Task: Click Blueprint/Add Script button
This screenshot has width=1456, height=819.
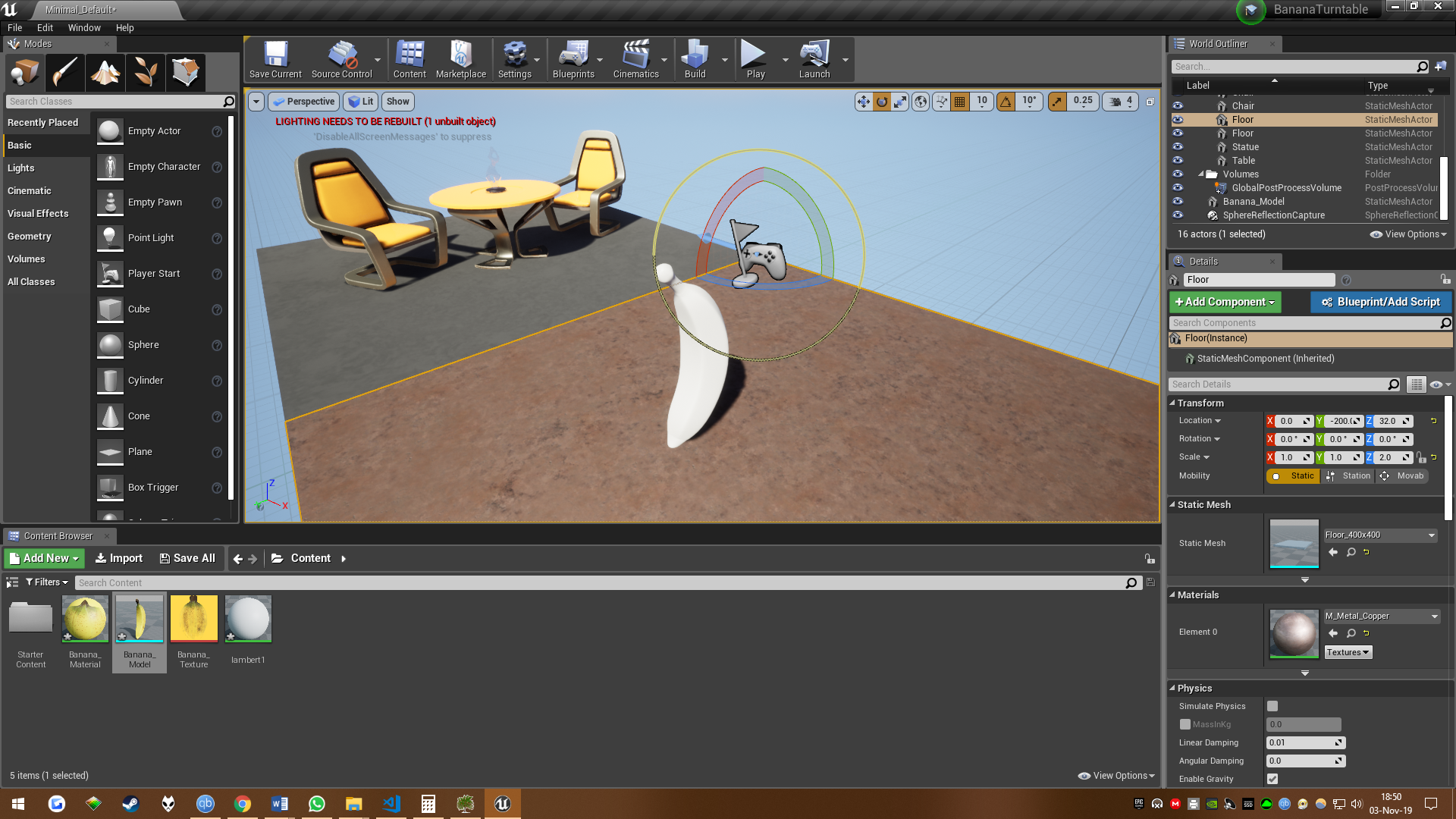Action: 1381,302
